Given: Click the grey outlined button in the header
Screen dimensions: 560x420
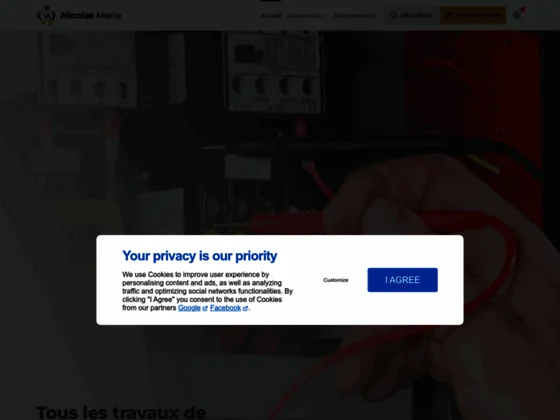Looking at the screenshot, I should (x=411, y=15).
